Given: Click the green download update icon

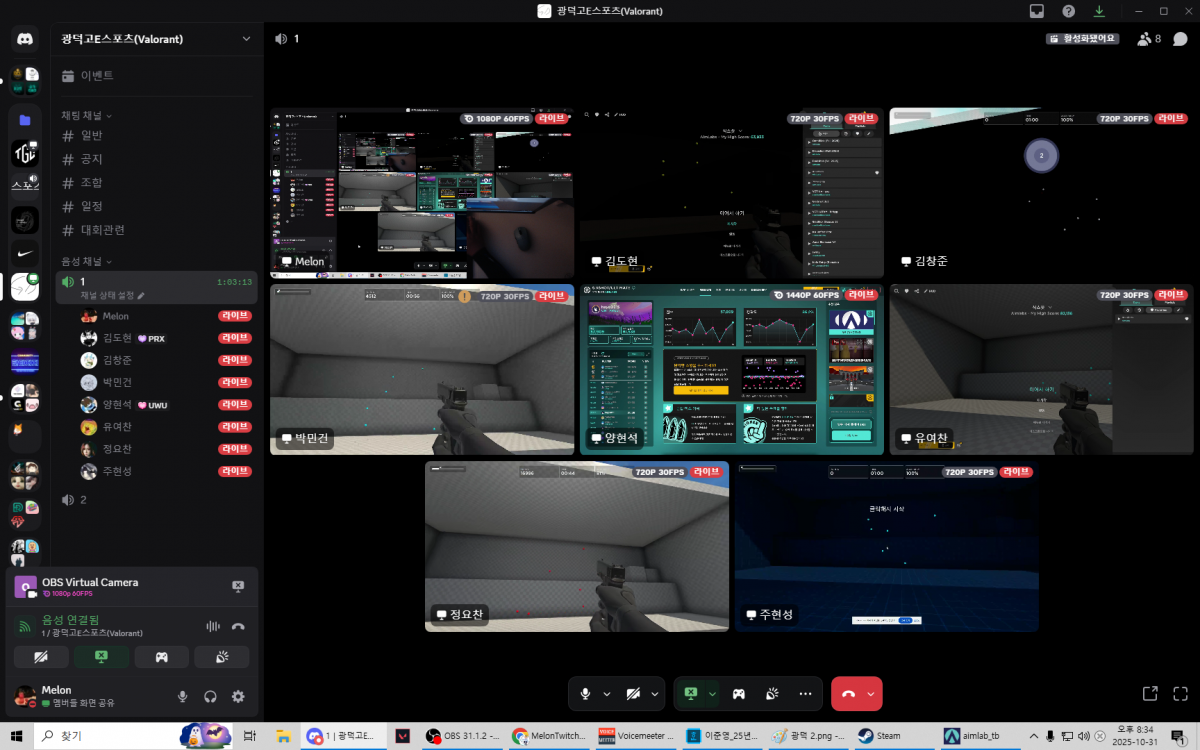Looking at the screenshot, I should pyautogui.click(x=1100, y=11).
